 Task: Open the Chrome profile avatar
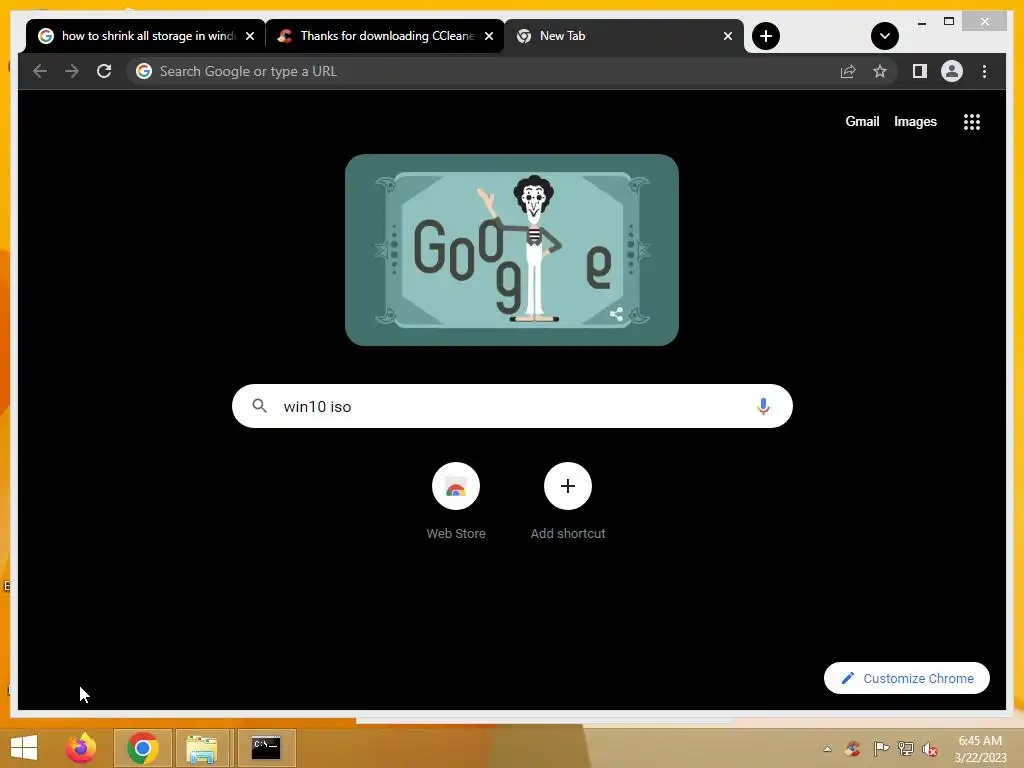pos(952,71)
